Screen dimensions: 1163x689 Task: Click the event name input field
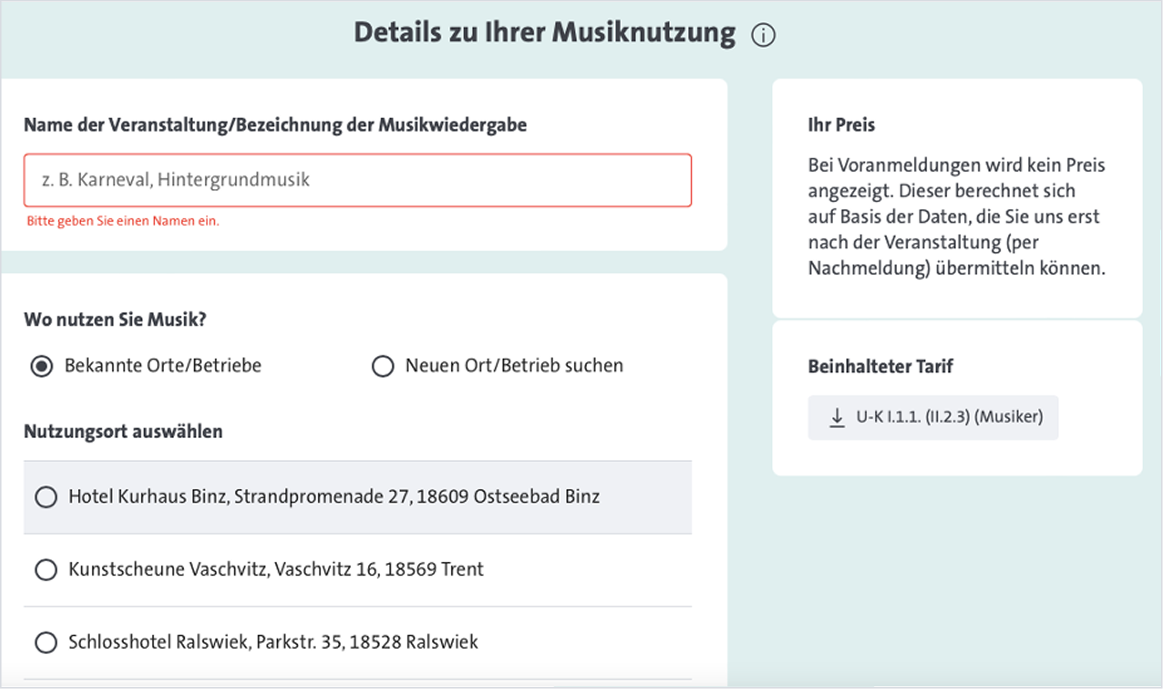[x=357, y=180]
